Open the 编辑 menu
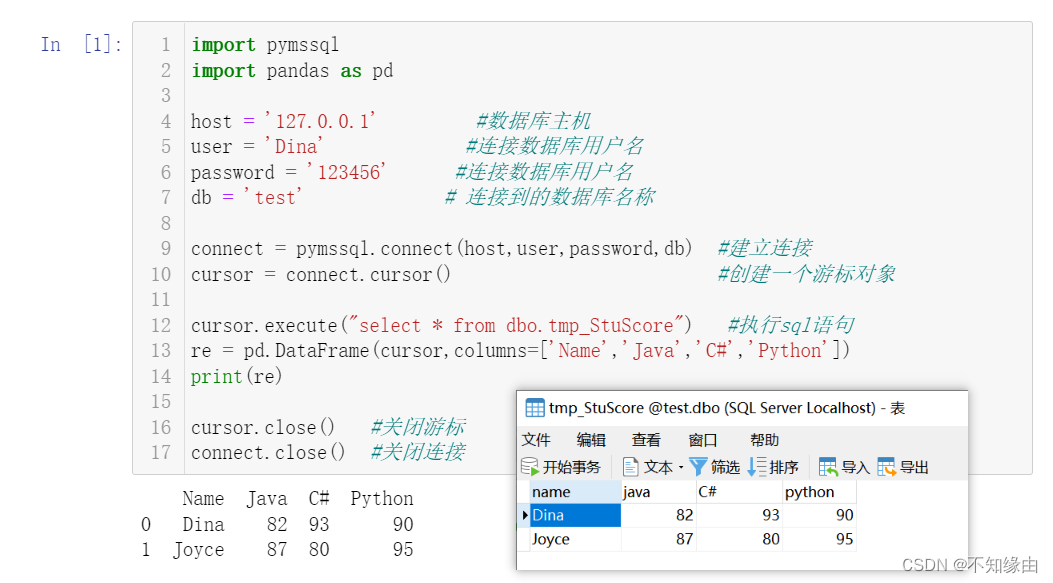Image resolution: width=1053 pixels, height=583 pixels. click(591, 440)
